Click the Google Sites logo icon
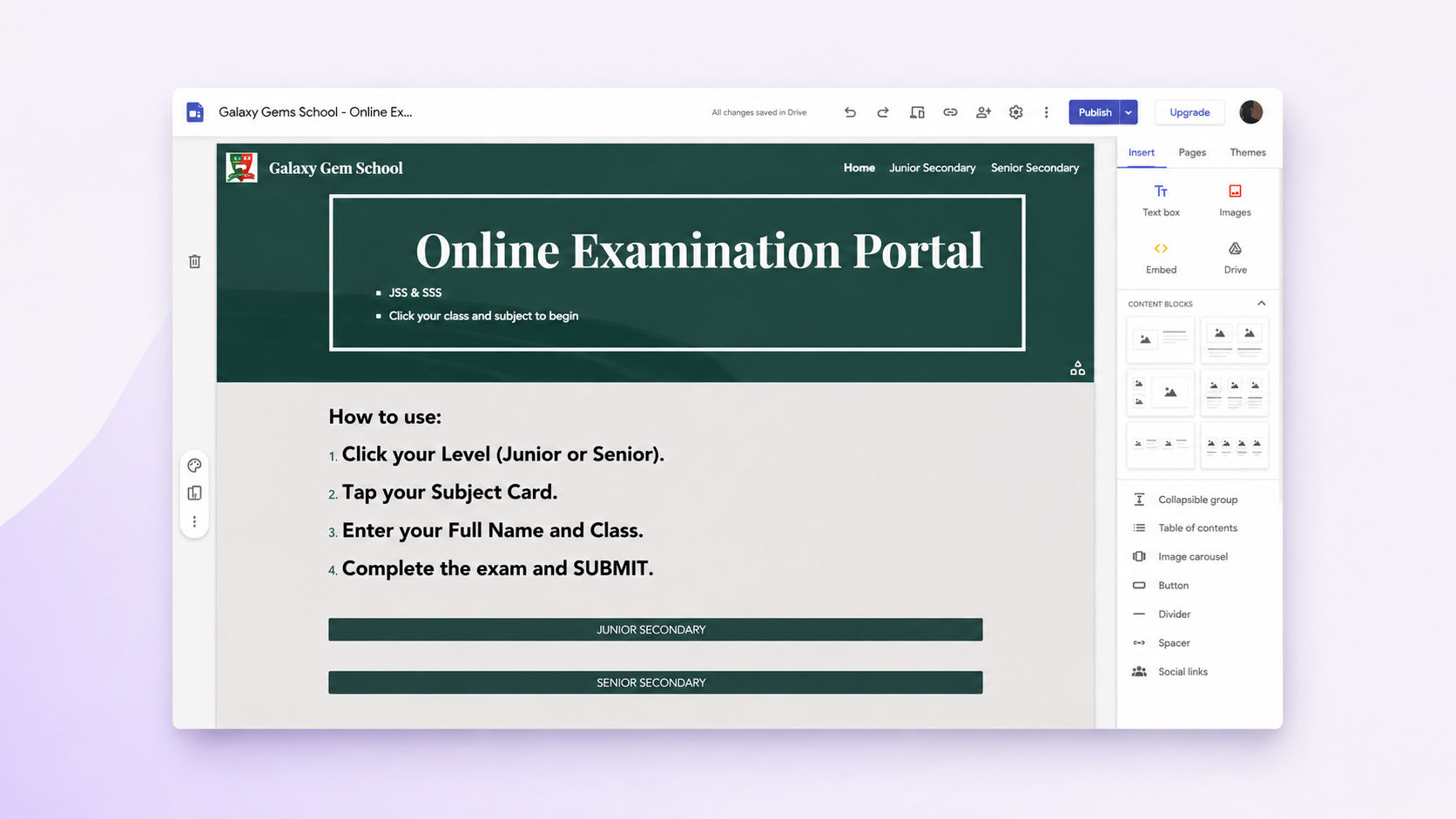The image size is (1456, 819). pyautogui.click(x=195, y=112)
